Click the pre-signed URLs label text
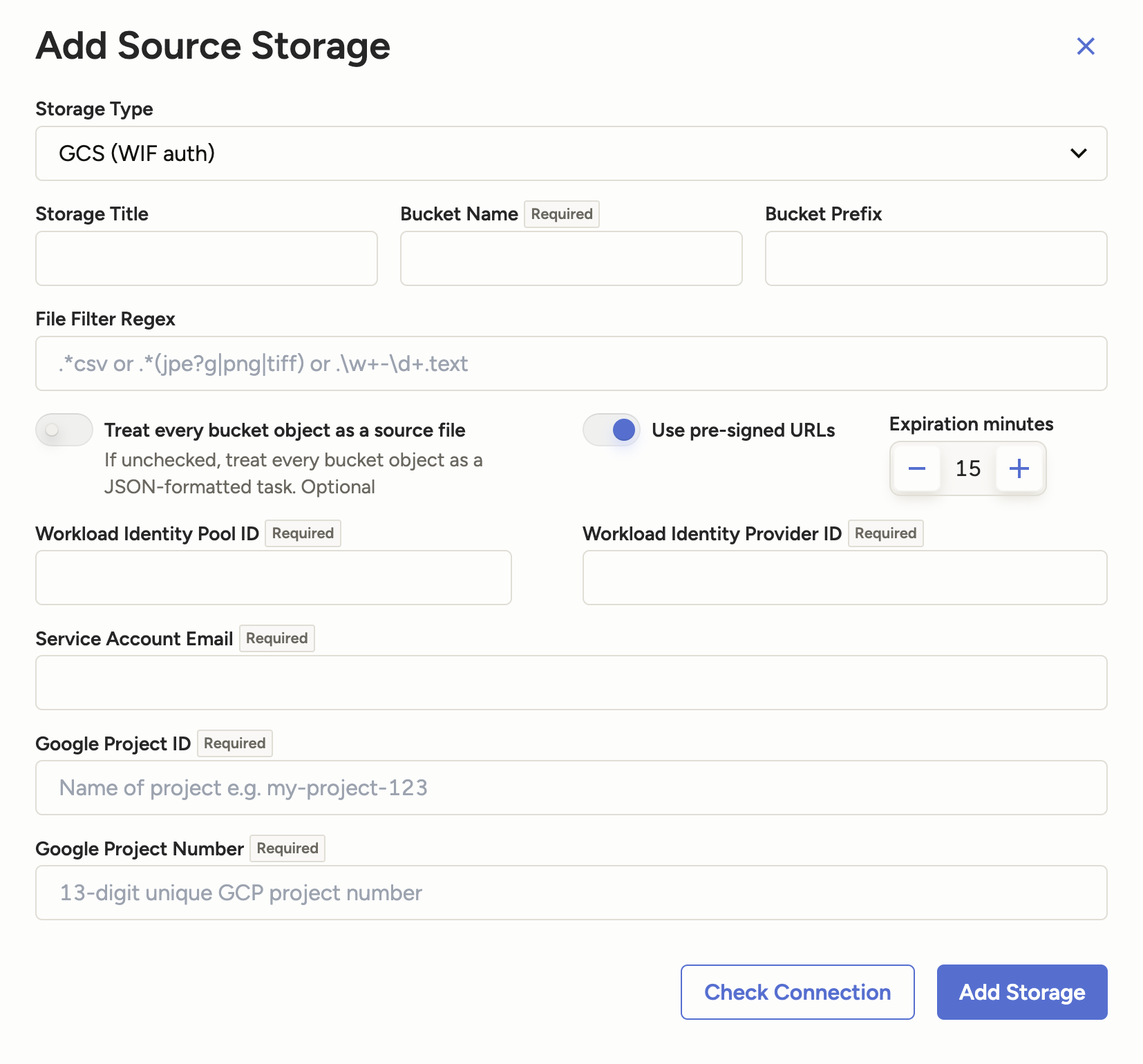 coord(743,430)
